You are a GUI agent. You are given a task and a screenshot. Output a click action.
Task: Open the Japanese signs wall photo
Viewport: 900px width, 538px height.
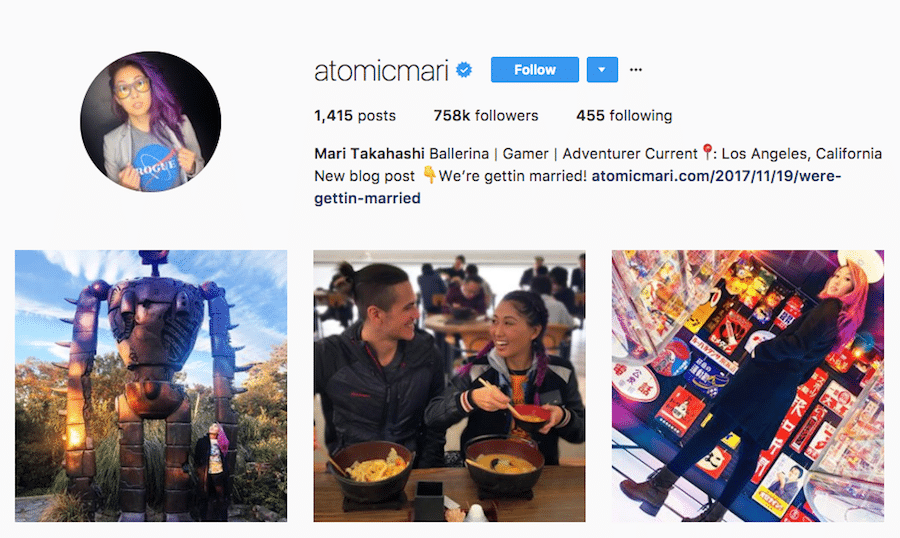[x=748, y=386]
